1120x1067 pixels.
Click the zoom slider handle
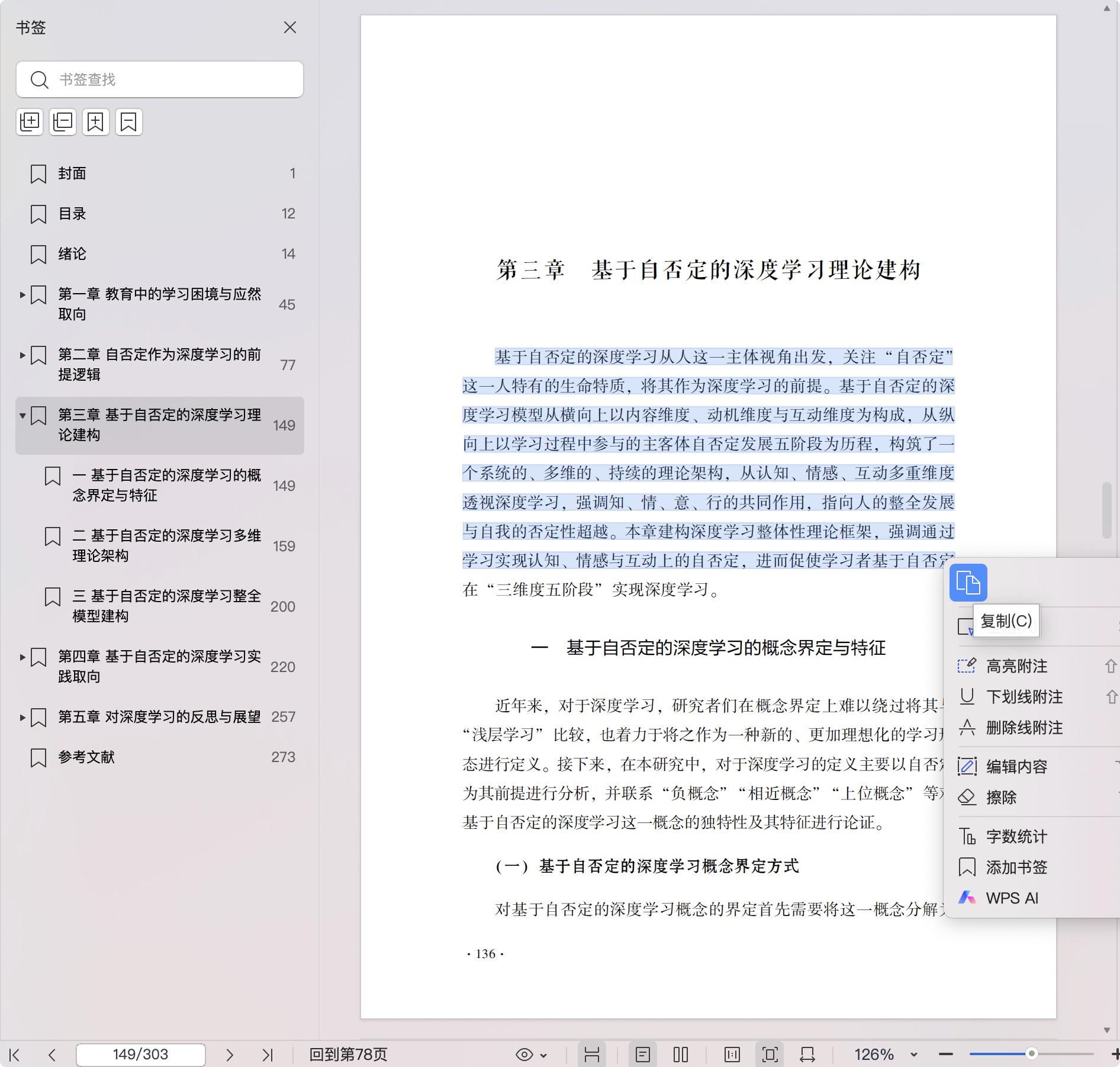[1031, 1053]
